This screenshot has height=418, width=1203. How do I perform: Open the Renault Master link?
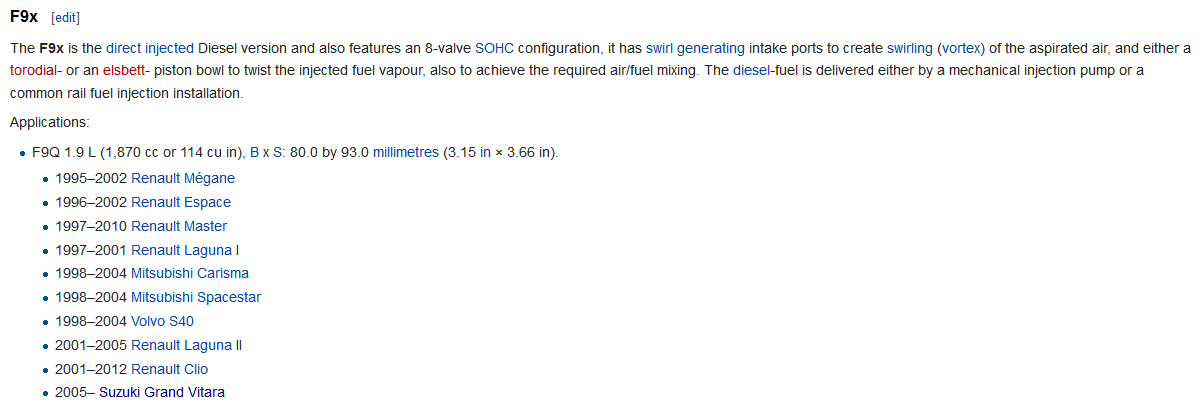click(179, 226)
